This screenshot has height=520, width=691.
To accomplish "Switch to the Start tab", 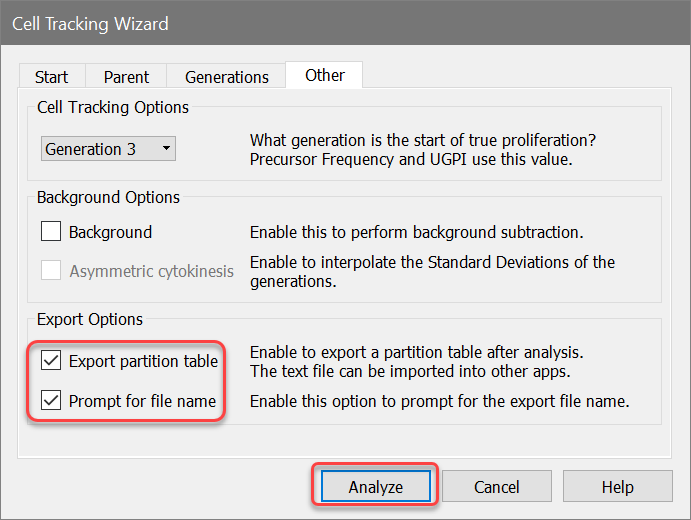I will pyautogui.click(x=51, y=77).
